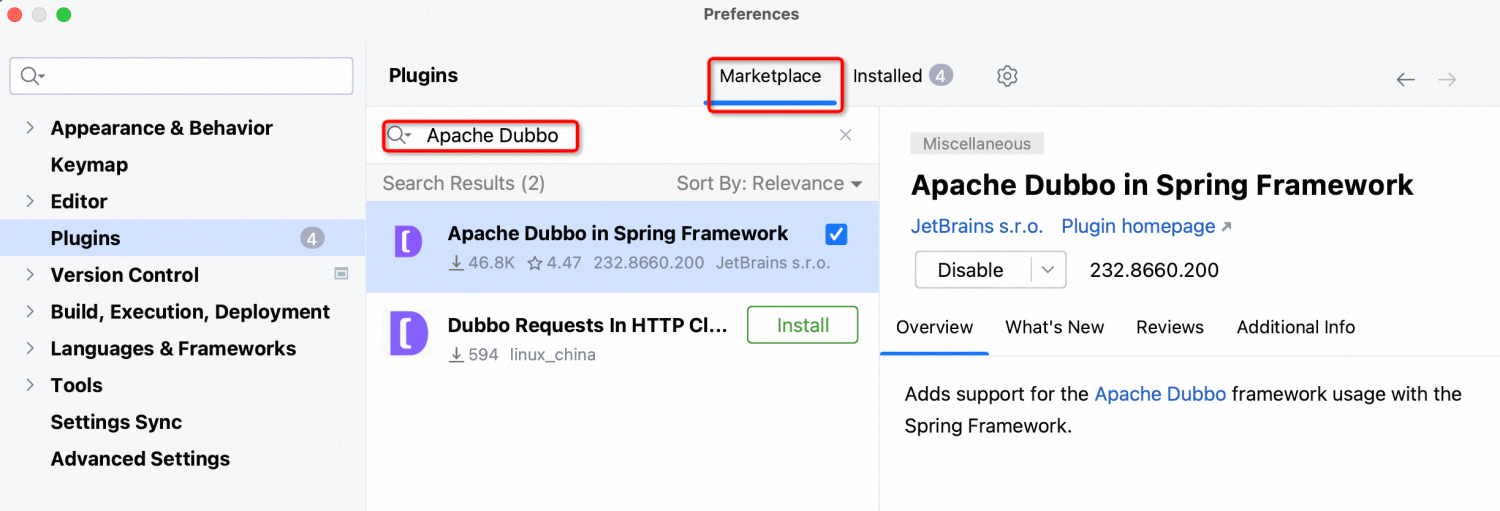Uncheck the Apache Dubbo in Spring Framework checkbox

click(x=836, y=234)
